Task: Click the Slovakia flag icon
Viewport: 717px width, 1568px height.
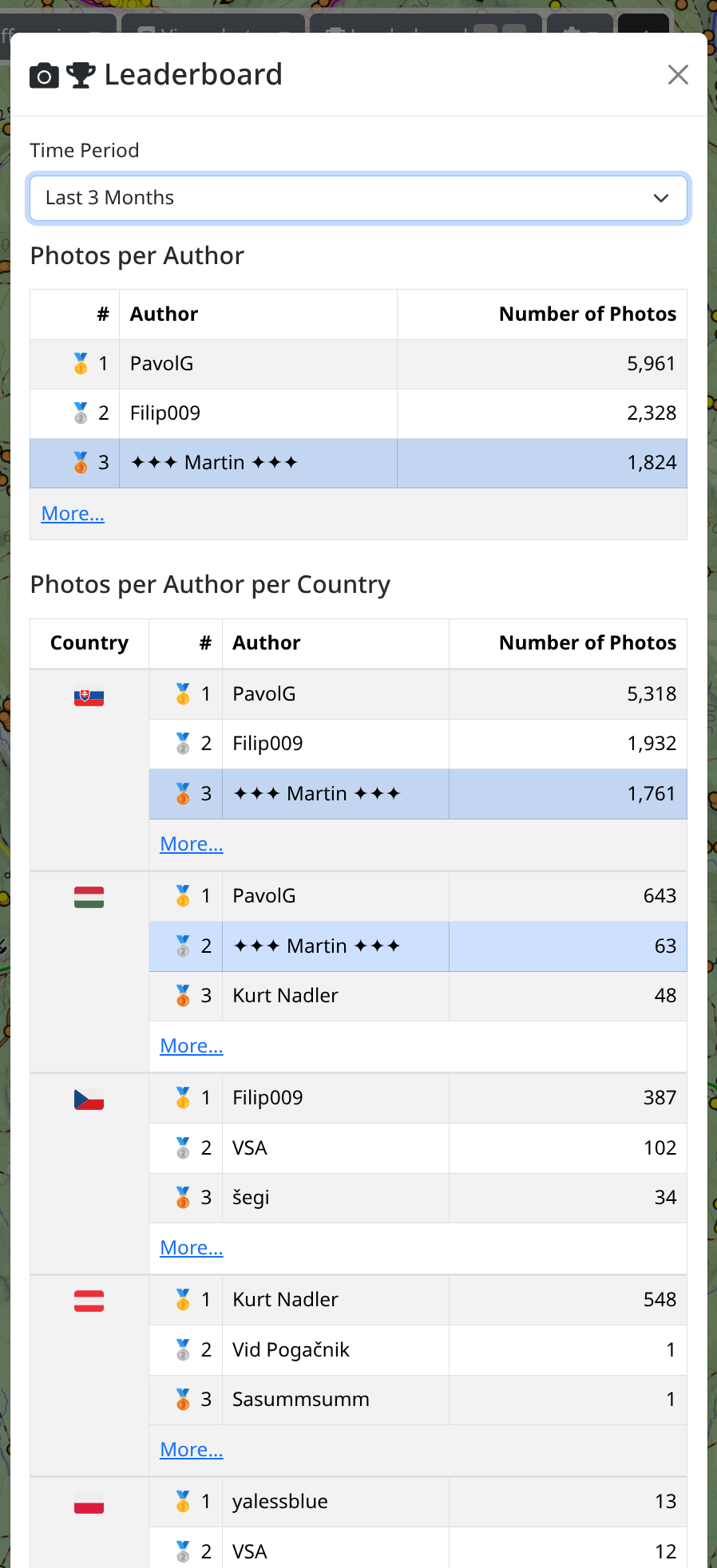Action: 89,697
